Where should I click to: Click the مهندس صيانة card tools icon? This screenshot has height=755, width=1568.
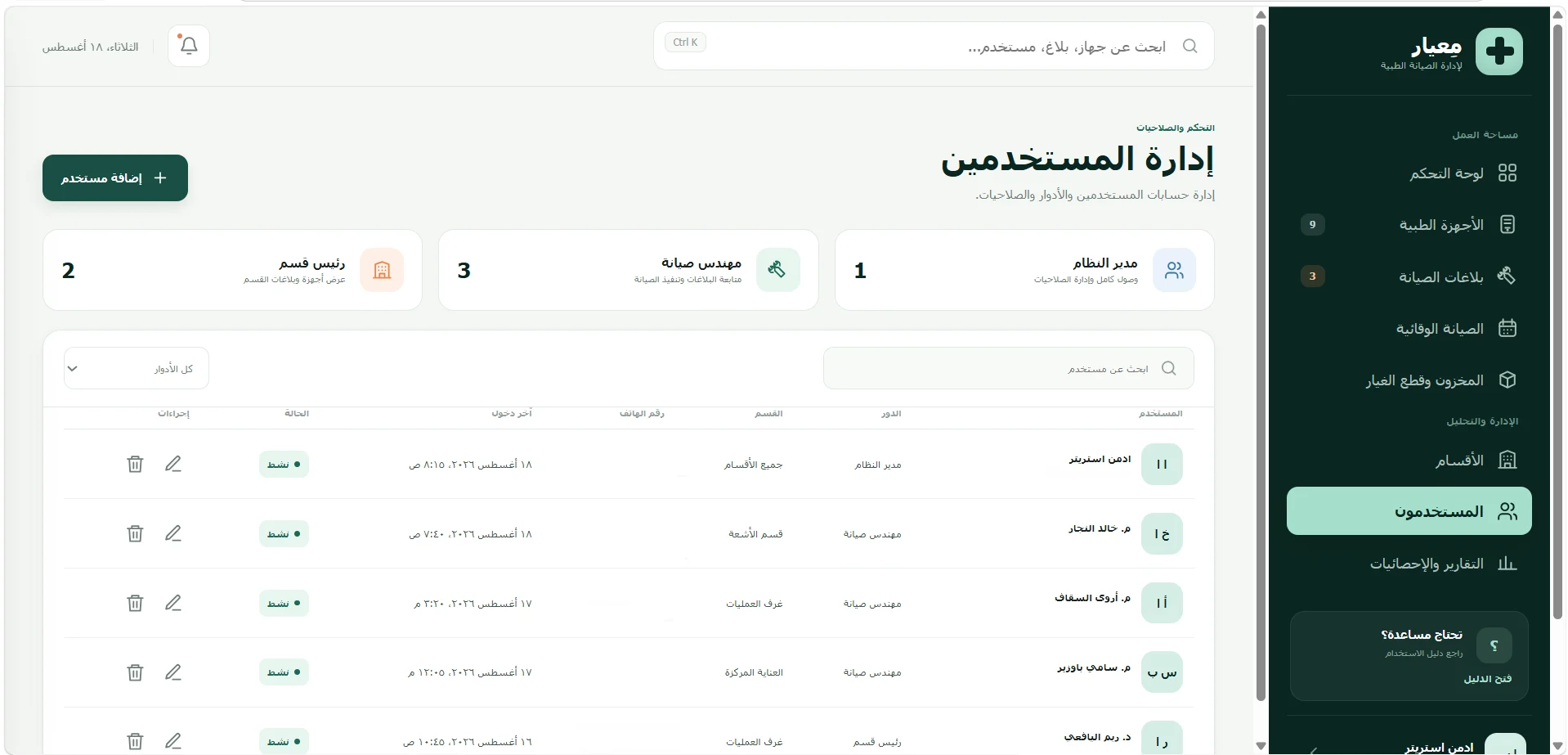[x=777, y=270]
